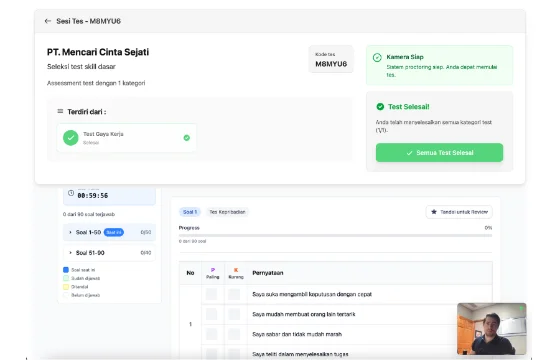Select the Tes Kepribadian chip
Screen dimensions: 560x360
pyautogui.click(x=227, y=212)
